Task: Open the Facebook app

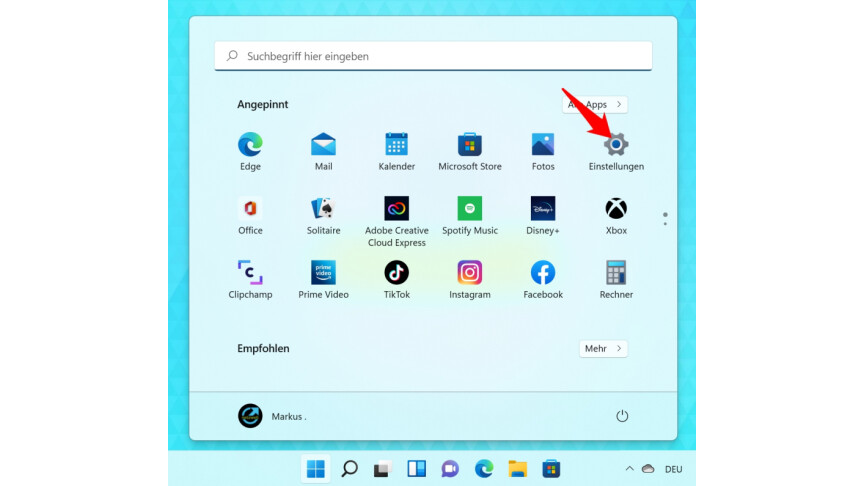Action: [543, 279]
